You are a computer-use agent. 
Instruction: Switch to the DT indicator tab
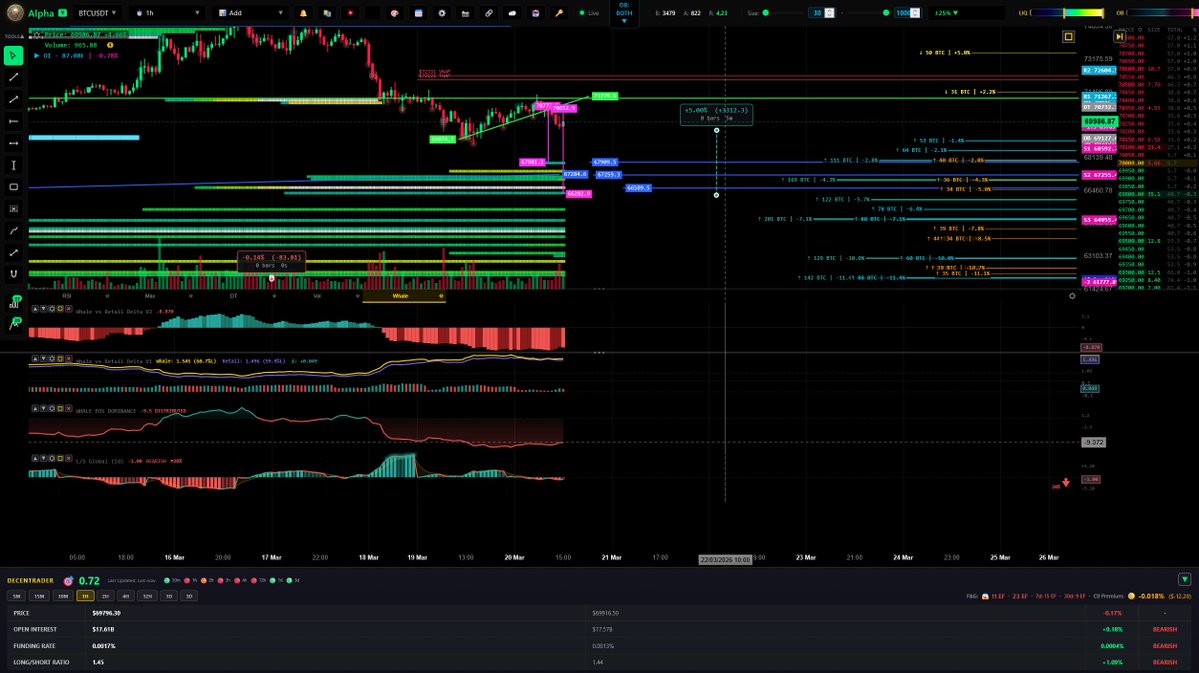pyautogui.click(x=233, y=296)
